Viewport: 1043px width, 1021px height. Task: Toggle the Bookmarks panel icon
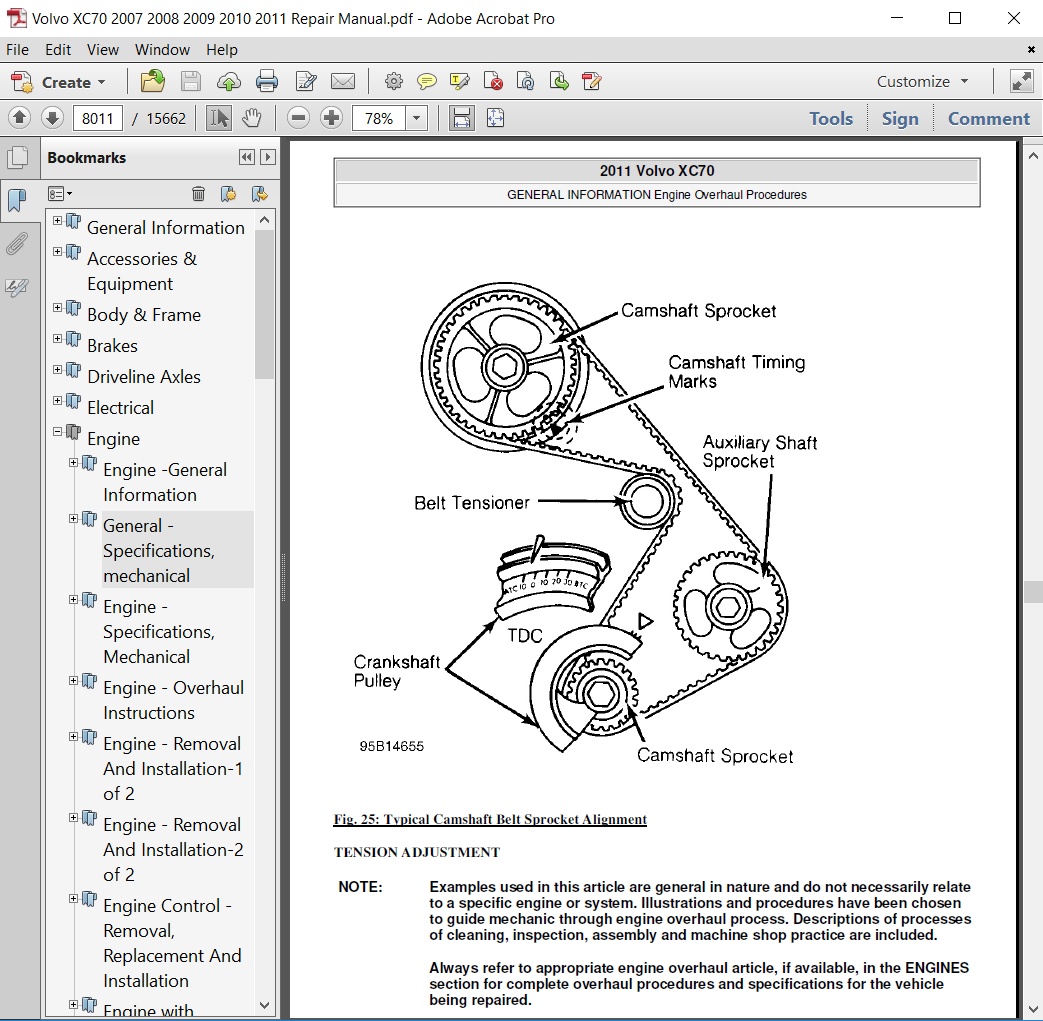pos(18,200)
